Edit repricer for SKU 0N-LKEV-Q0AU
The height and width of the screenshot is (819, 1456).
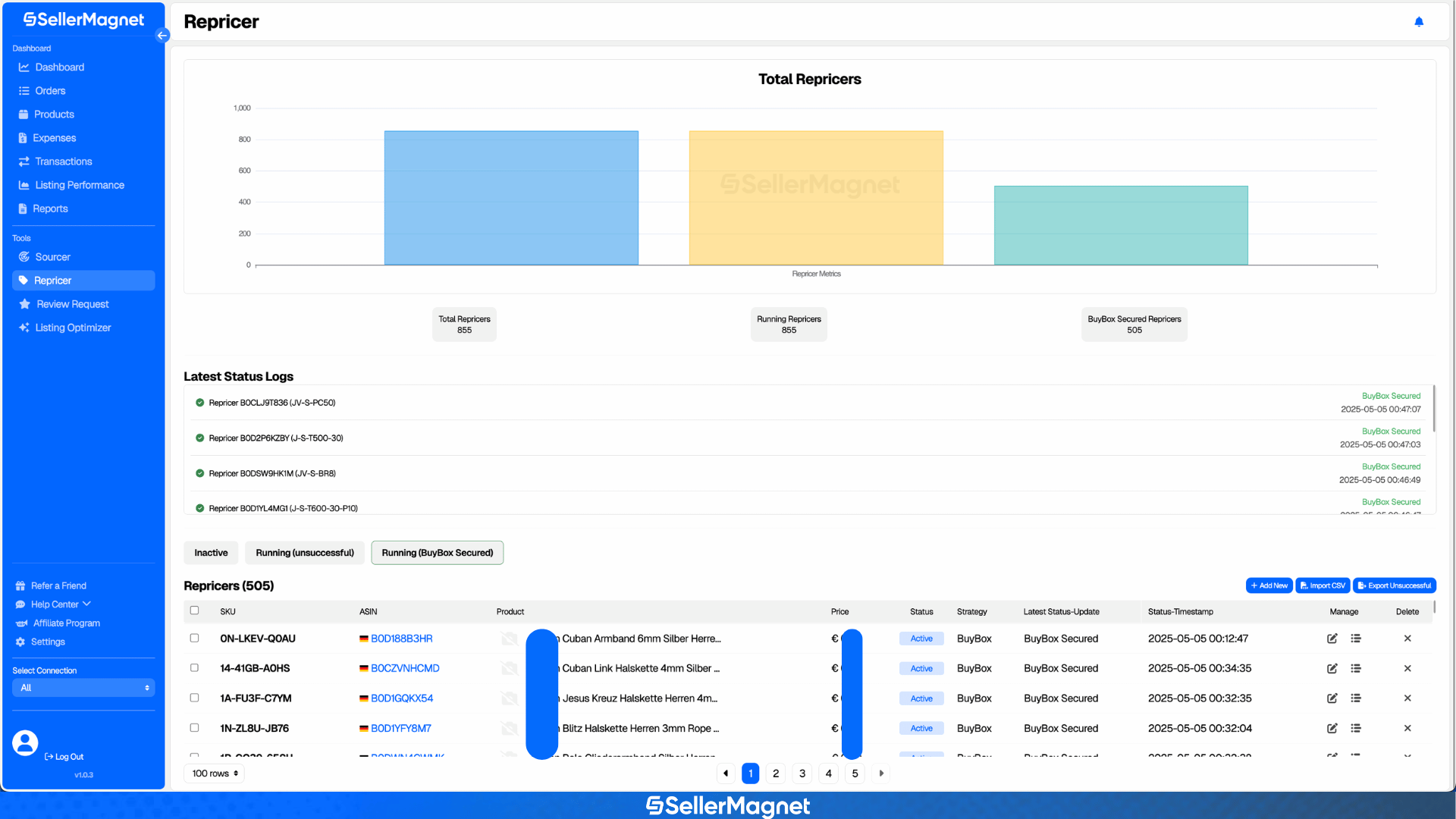click(x=1332, y=639)
